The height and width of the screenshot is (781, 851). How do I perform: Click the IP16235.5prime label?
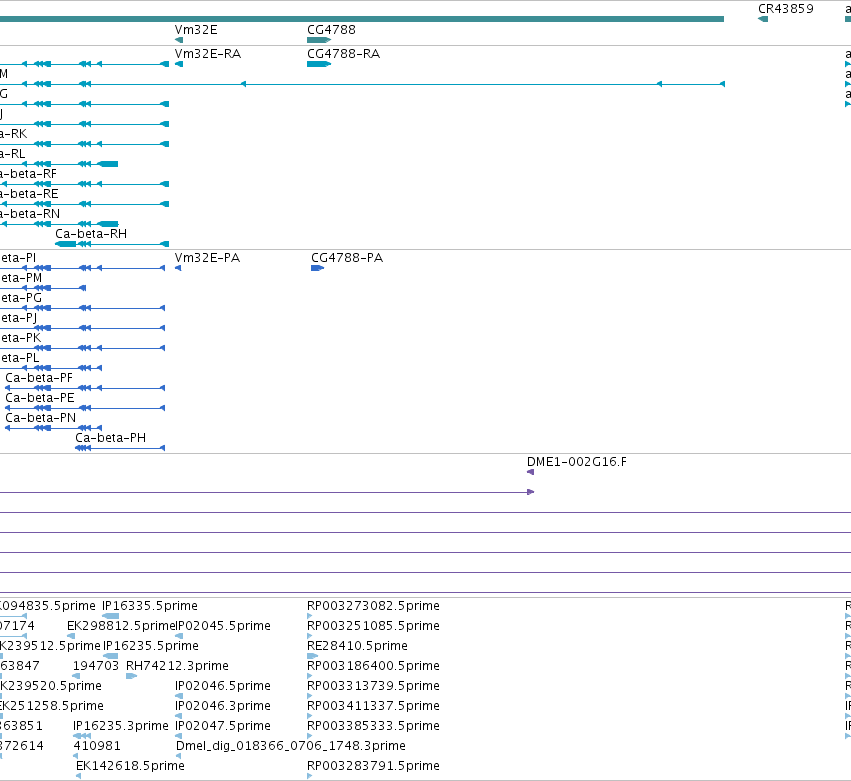(151, 646)
